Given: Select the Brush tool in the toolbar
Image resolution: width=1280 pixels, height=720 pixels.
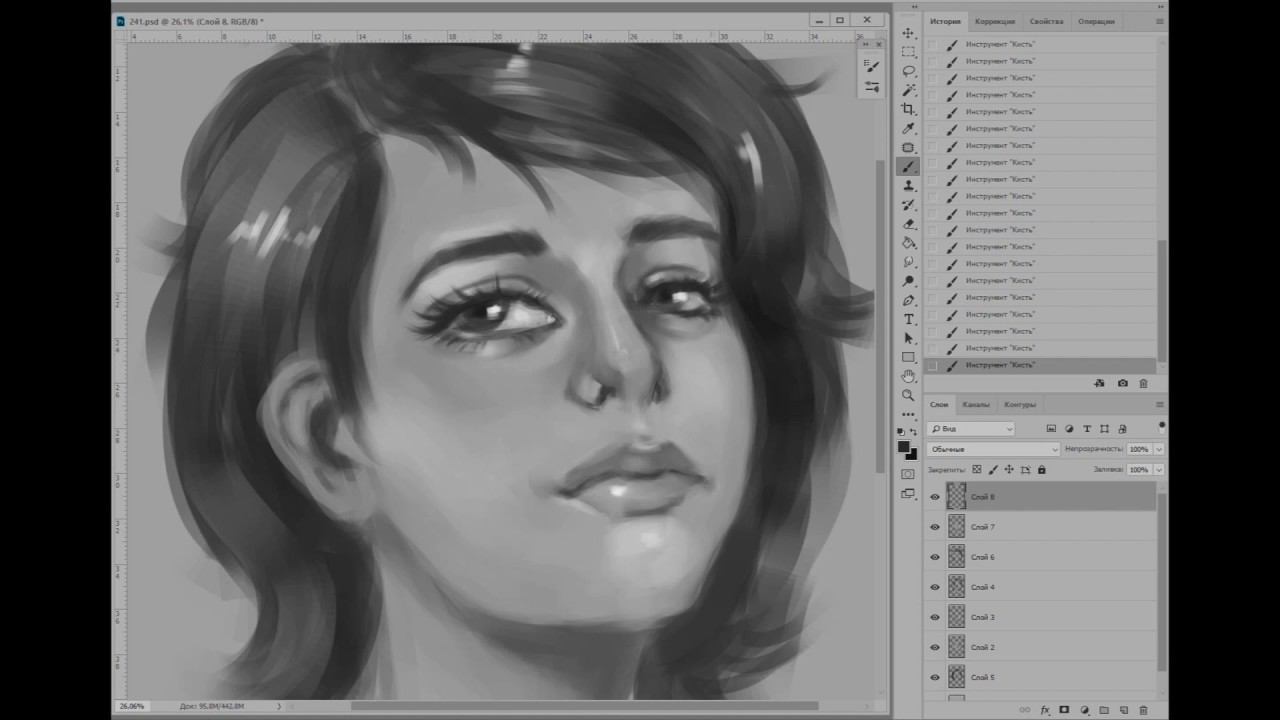Looking at the screenshot, I should pyautogui.click(x=908, y=167).
